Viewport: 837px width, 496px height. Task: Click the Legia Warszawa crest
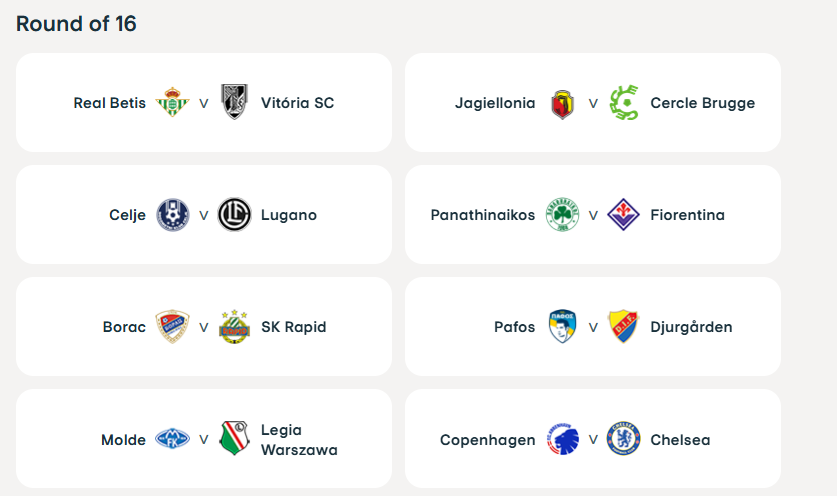coord(234,438)
